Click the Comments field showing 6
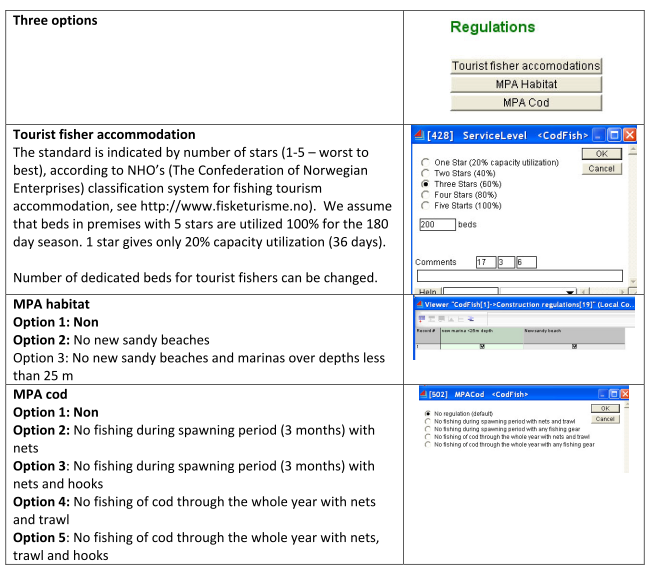657x567 pixels. pos(526,262)
